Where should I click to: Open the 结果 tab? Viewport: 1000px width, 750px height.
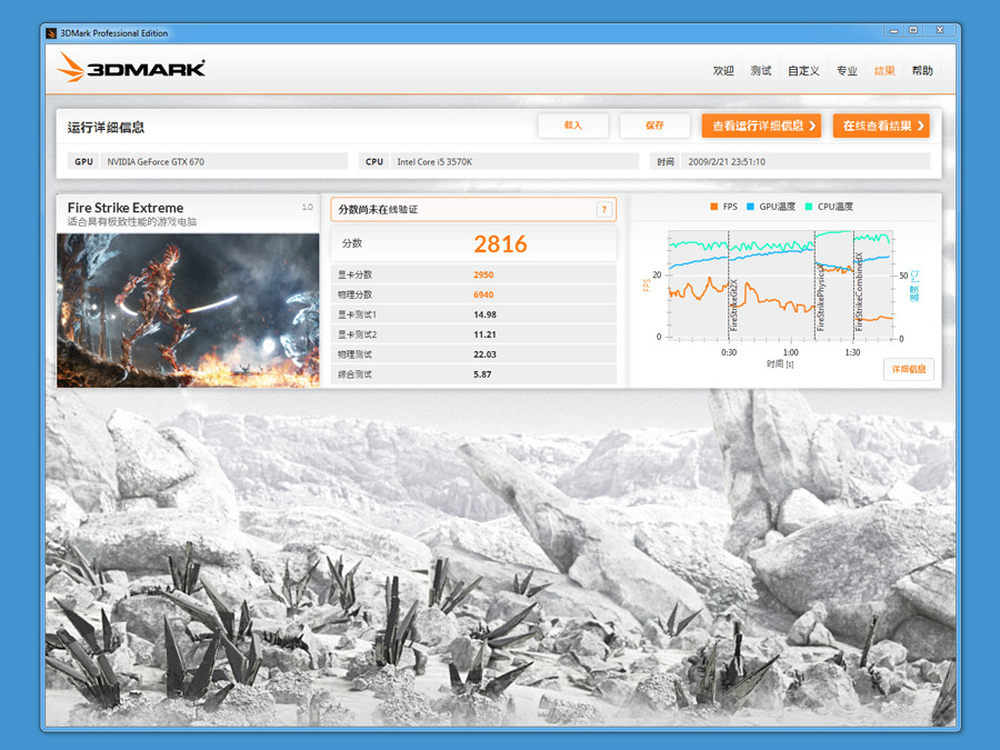click(885, 71)
